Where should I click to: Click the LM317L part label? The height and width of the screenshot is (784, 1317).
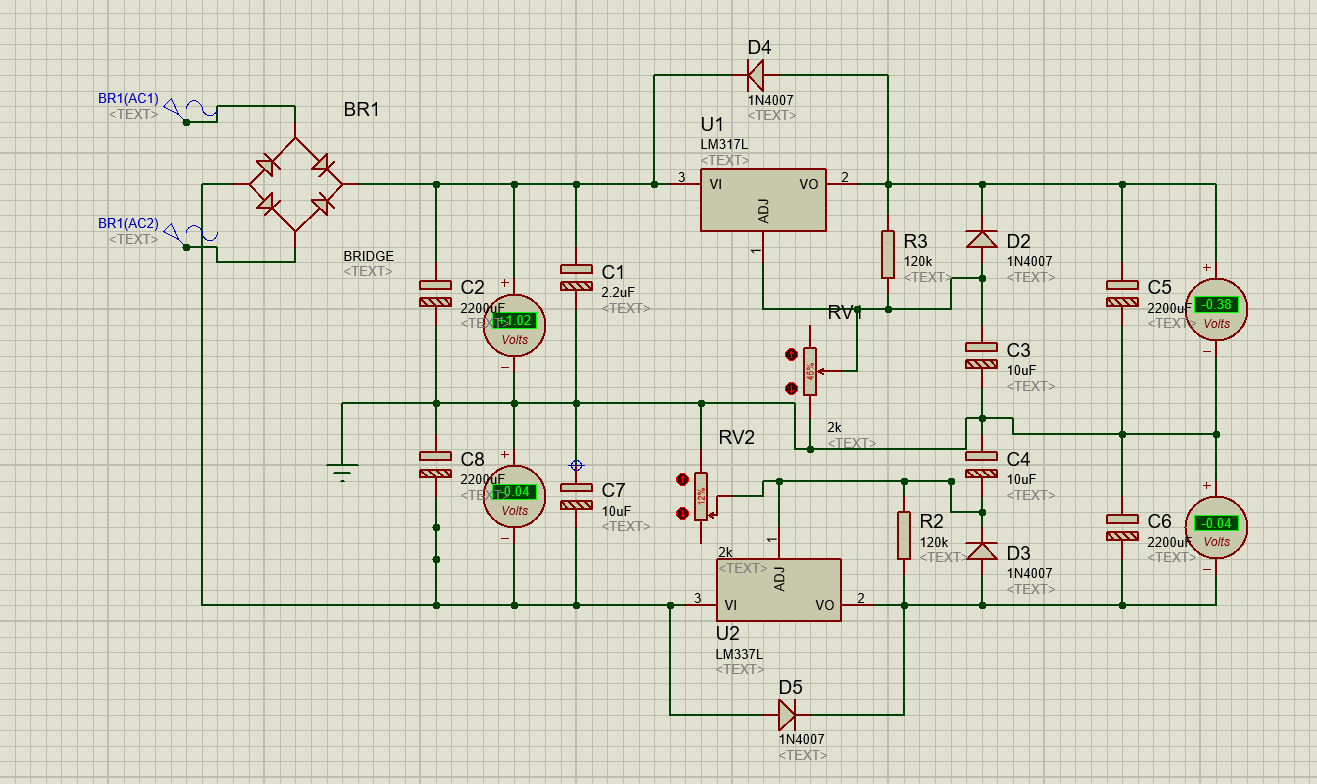click(724, 145)
